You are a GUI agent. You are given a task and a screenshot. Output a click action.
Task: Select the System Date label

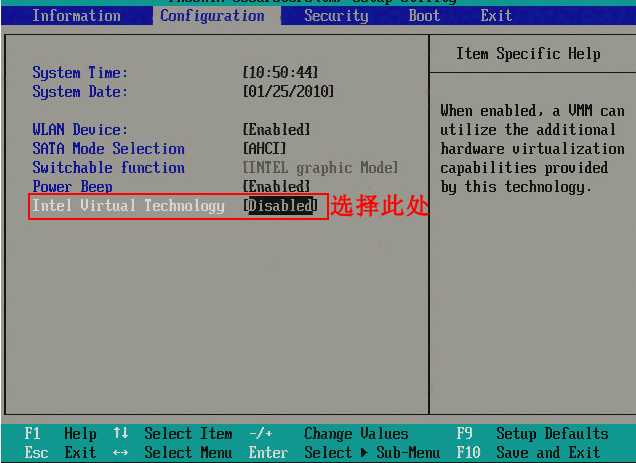80,91
